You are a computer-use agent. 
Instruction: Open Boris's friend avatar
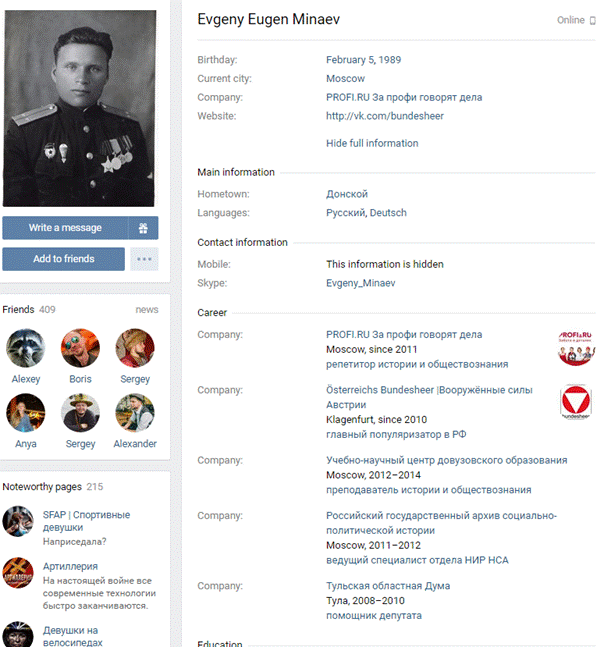point(80,348)
